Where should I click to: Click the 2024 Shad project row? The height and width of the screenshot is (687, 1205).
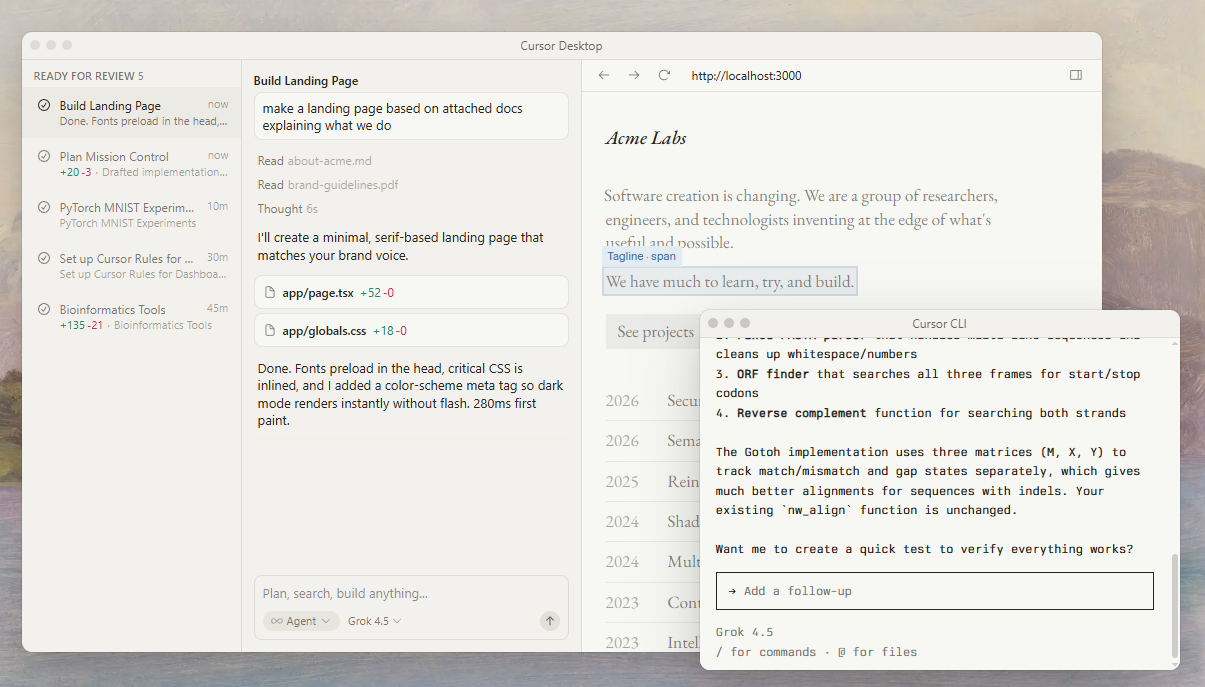click(x=653, y=522)
